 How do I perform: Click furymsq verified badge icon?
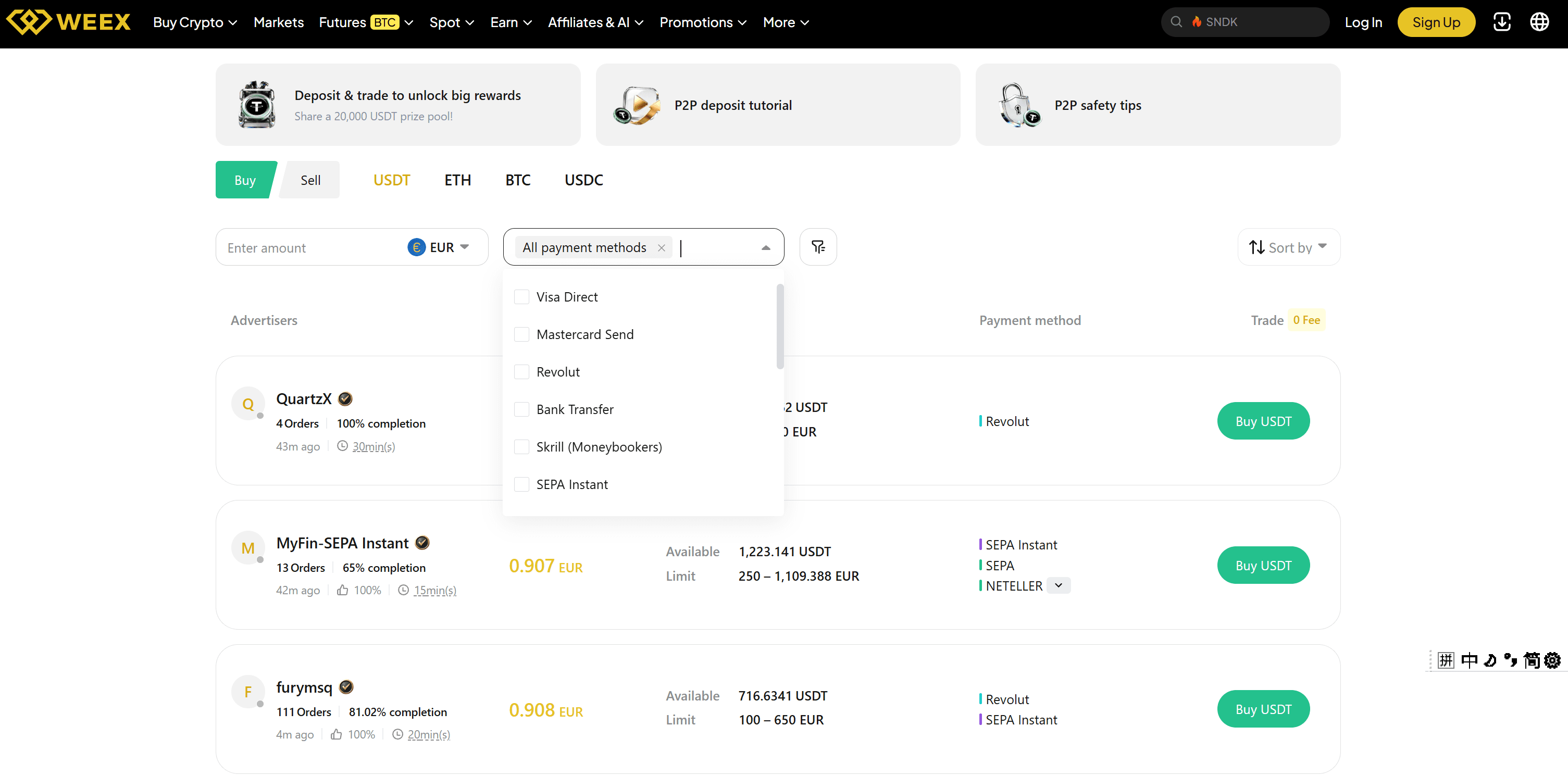click(x=346, y=686)
